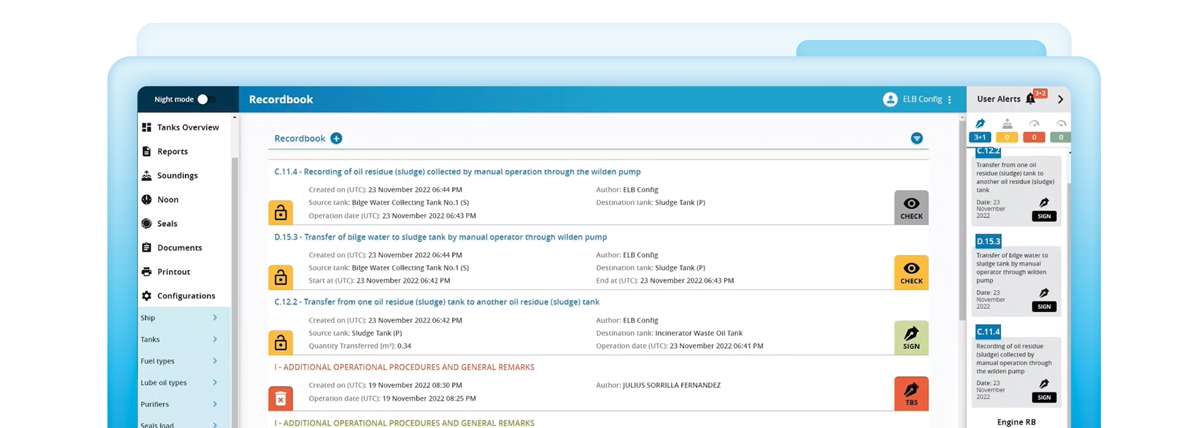Open the filter icon in the Recordbook header
The width and height of the screenshot is (1200, 428).
(916, 138)
